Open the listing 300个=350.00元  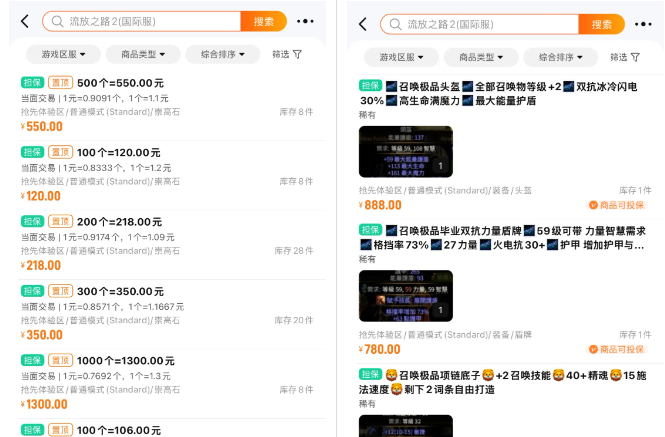120,291
